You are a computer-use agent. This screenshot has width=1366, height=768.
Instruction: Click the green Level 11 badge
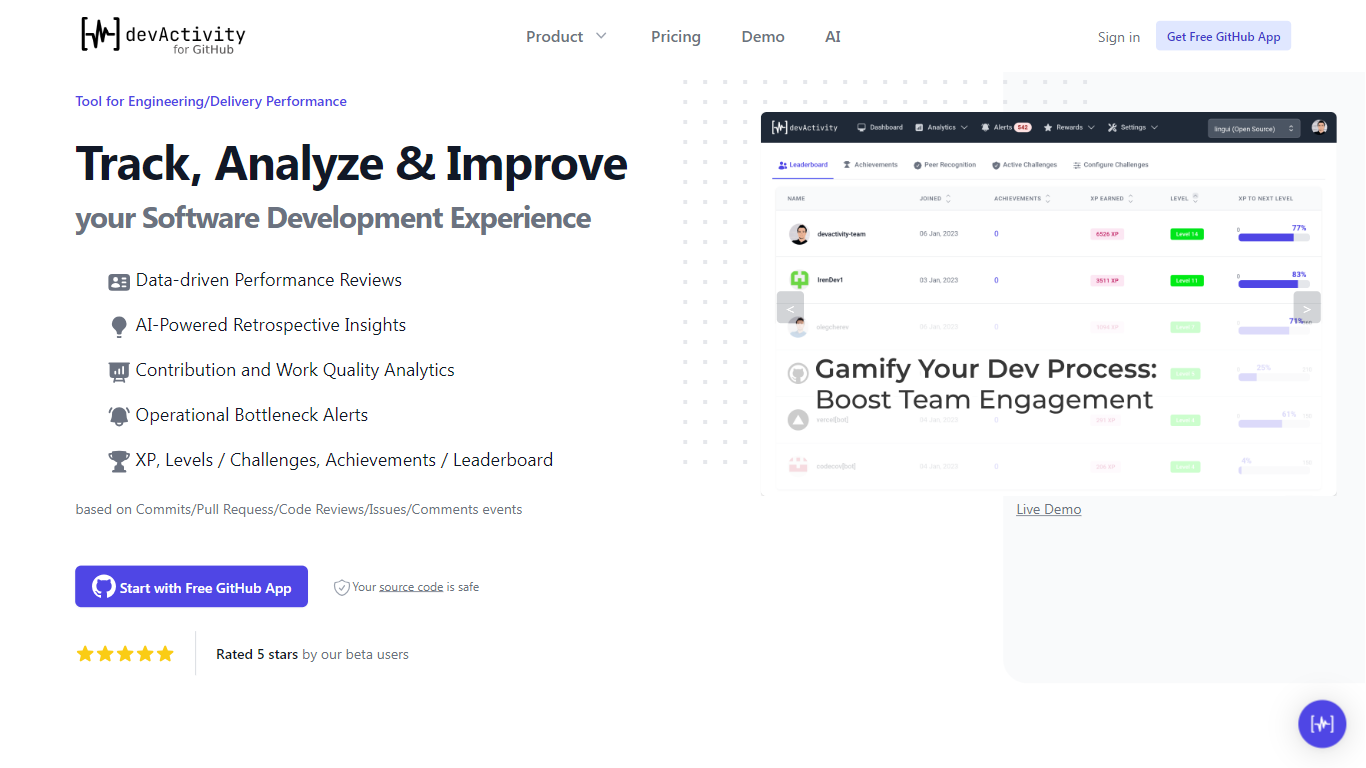tap(1187, 280)
